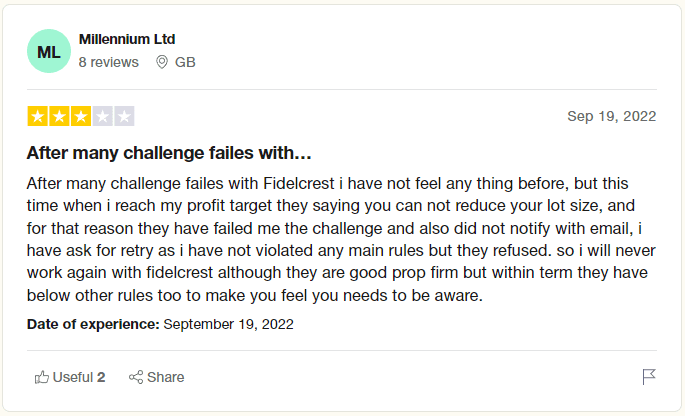This screenshot has width=685, height=416.
Task: Open the "After many challenge failes with…" title
Action: click(x=169, y=154)
